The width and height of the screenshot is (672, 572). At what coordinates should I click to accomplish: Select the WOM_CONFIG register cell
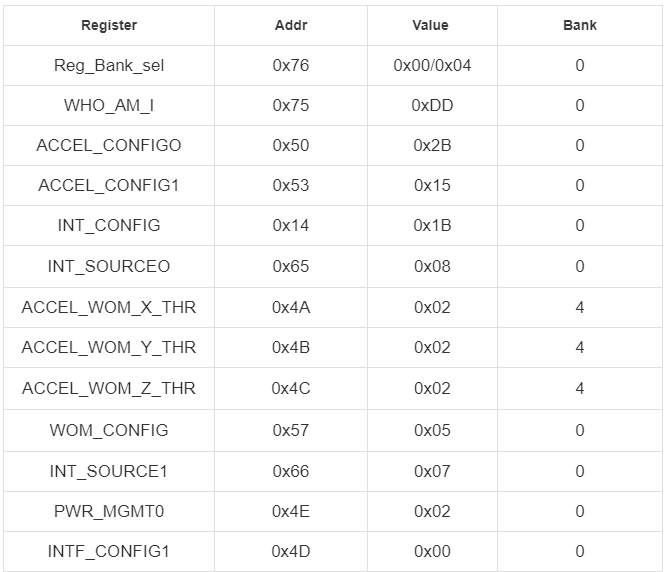point(109,430)
